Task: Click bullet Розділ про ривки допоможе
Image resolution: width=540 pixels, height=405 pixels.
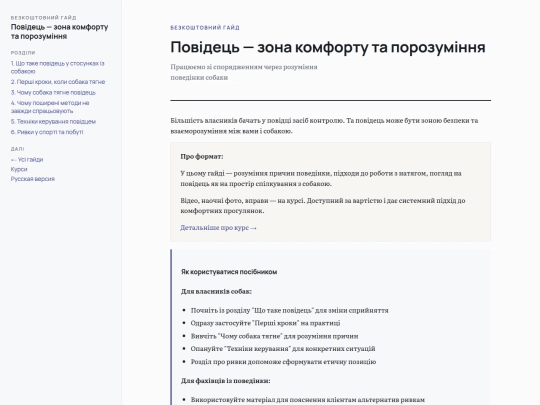Action: click(283, 362)
